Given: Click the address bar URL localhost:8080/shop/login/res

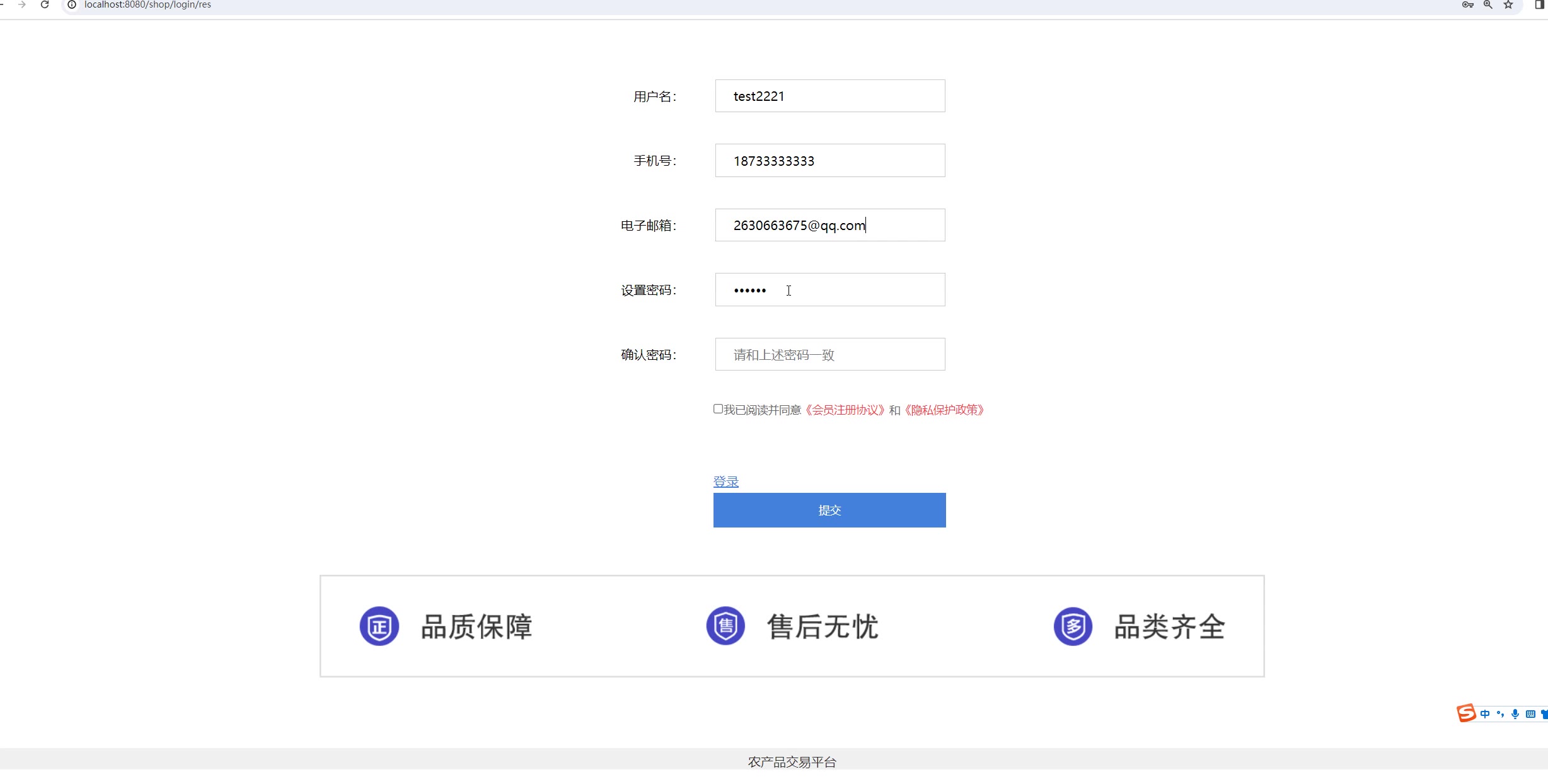Looking at the screenshot, I should coord(147,4).
